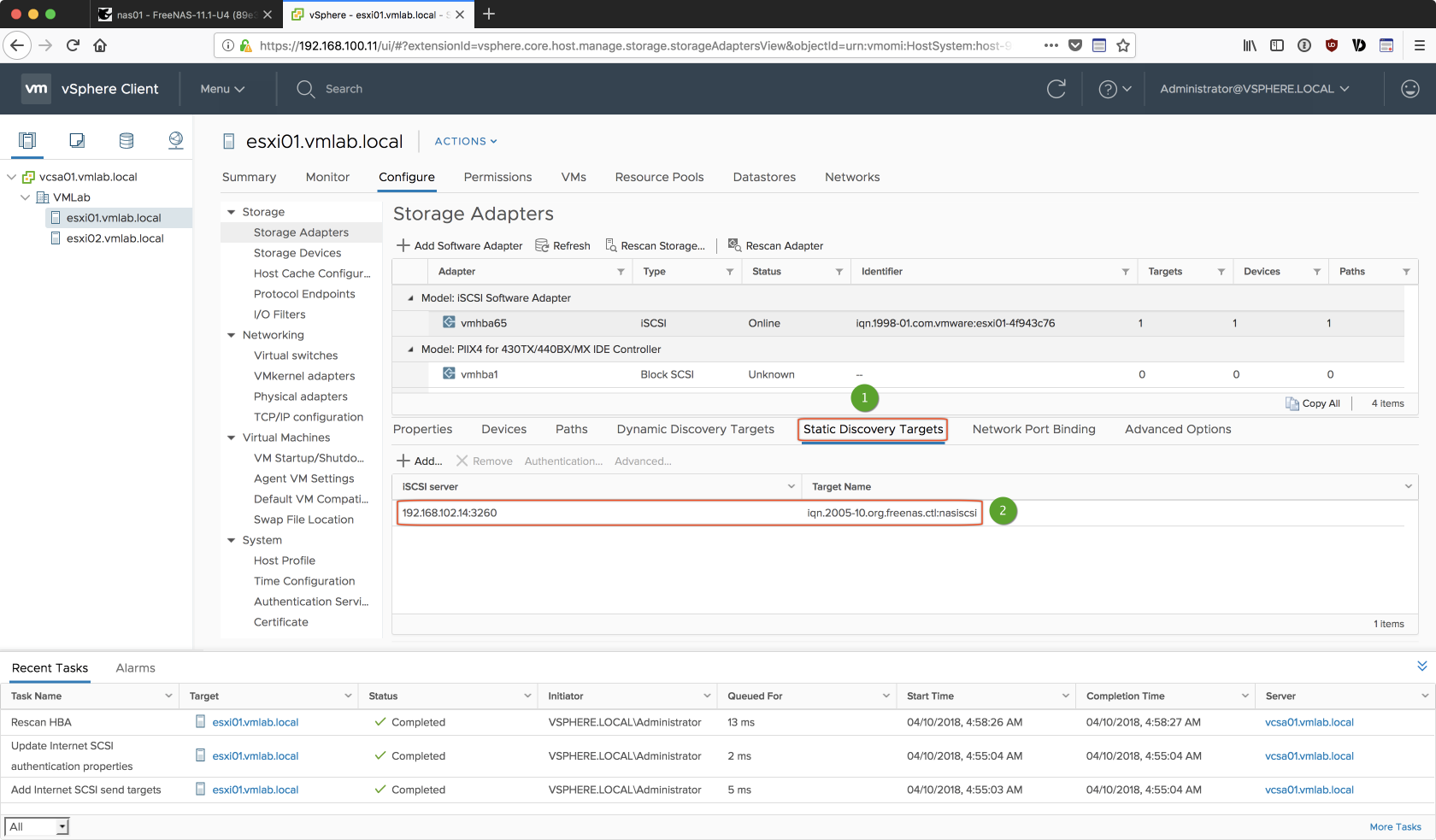Switch to the Dynamic Discovery Targets tab
This screenshot has height=840, width=1436.
tap(695, 429)
